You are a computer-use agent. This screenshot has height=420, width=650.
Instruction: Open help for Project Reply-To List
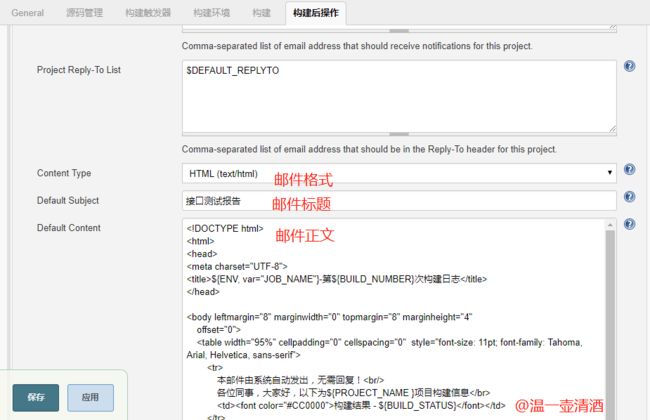pyautogui.click(x=629, y=66)
